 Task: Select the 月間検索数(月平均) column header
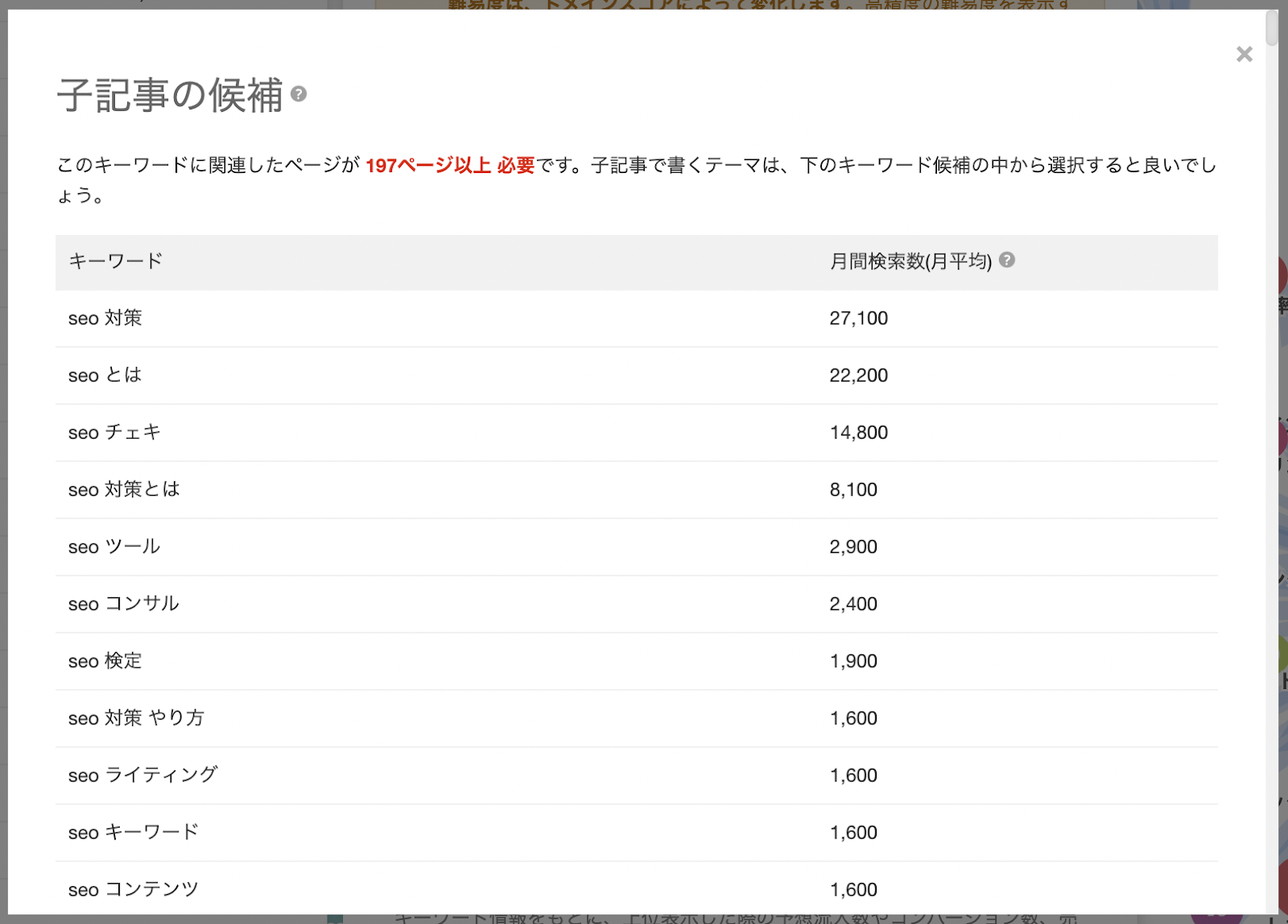coord(910,261)
